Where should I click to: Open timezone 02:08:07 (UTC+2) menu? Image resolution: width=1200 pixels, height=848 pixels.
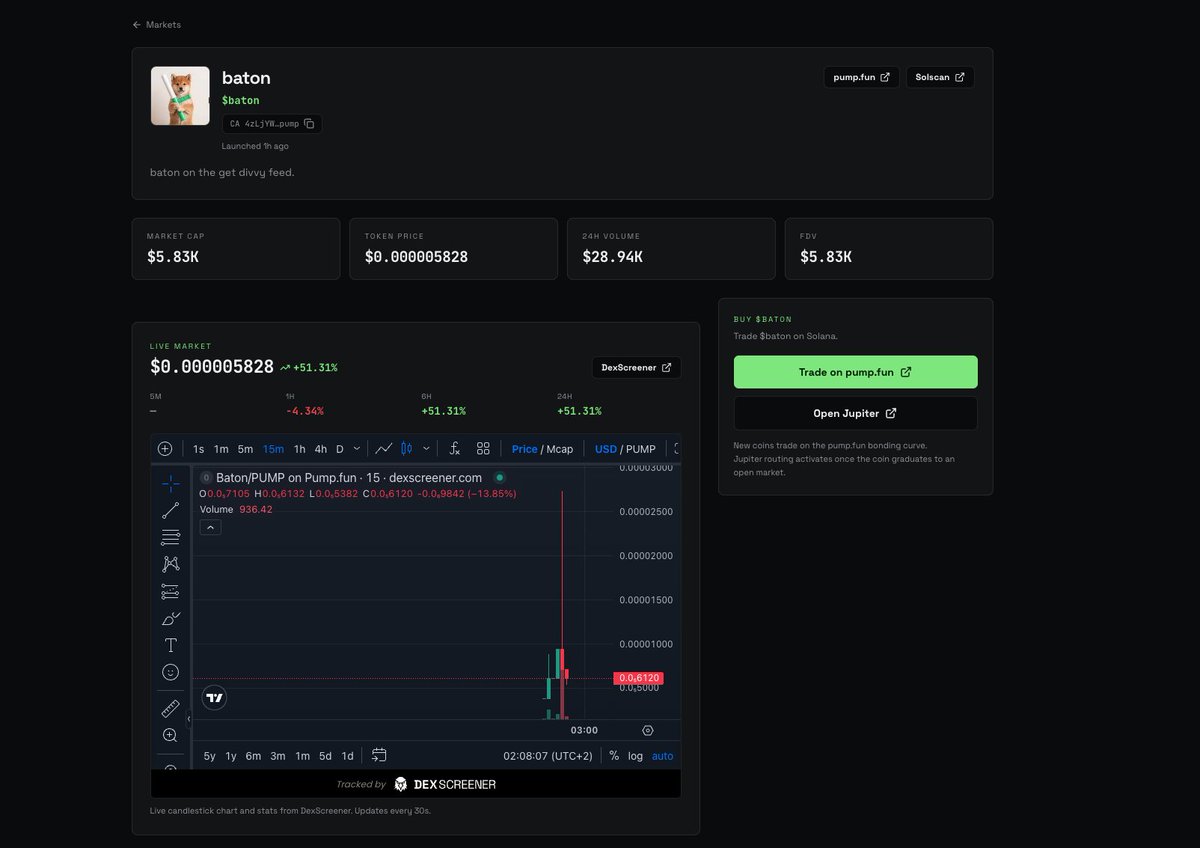[x=548, y=756]
